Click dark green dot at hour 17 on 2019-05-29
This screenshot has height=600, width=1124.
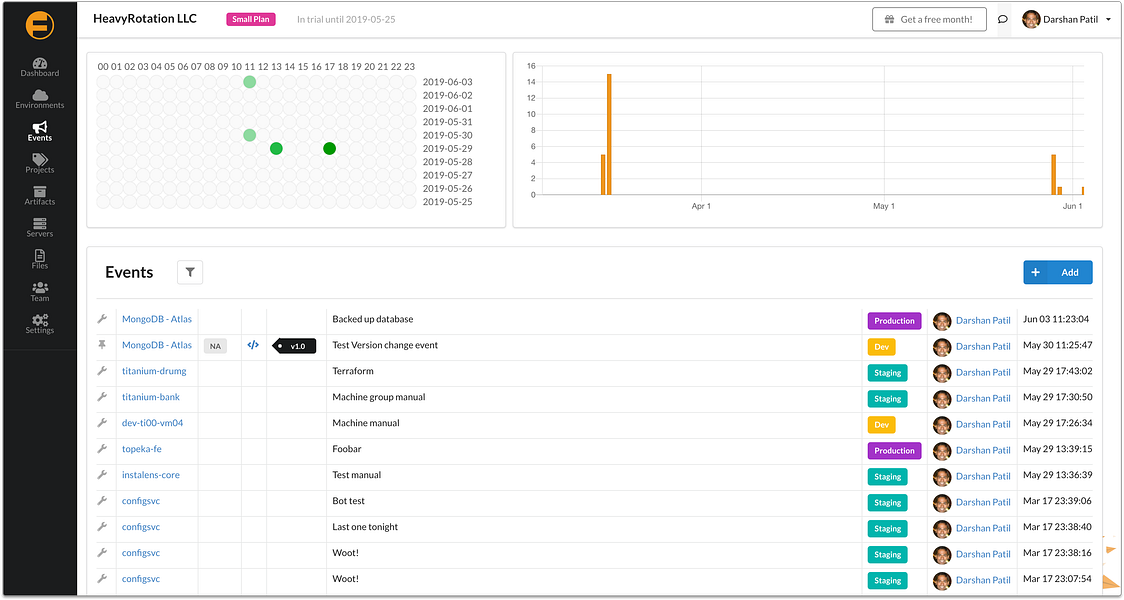pos(329,148)
